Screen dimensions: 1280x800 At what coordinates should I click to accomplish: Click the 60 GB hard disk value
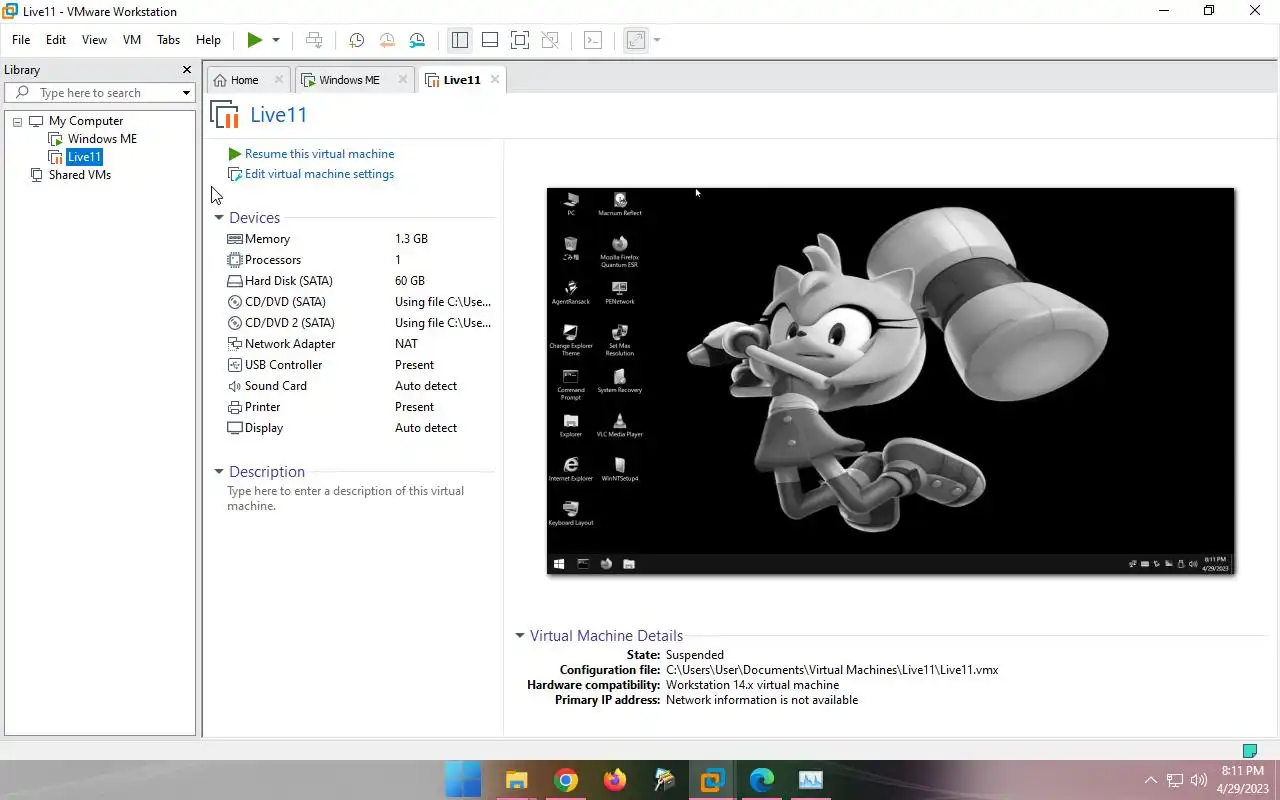(410, 281)
